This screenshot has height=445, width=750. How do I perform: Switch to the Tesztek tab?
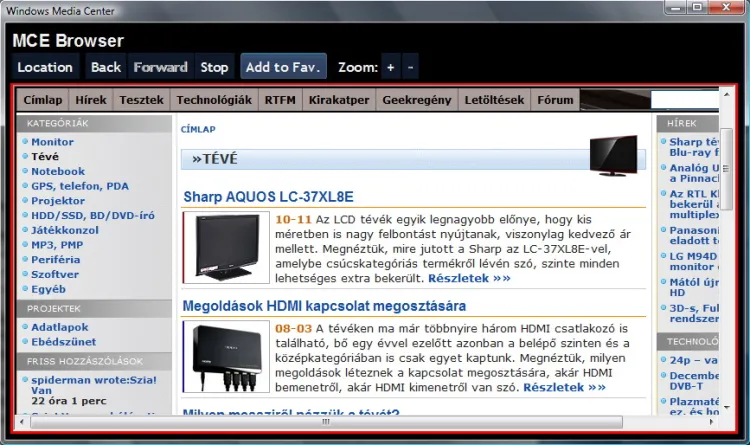[142, 100]
